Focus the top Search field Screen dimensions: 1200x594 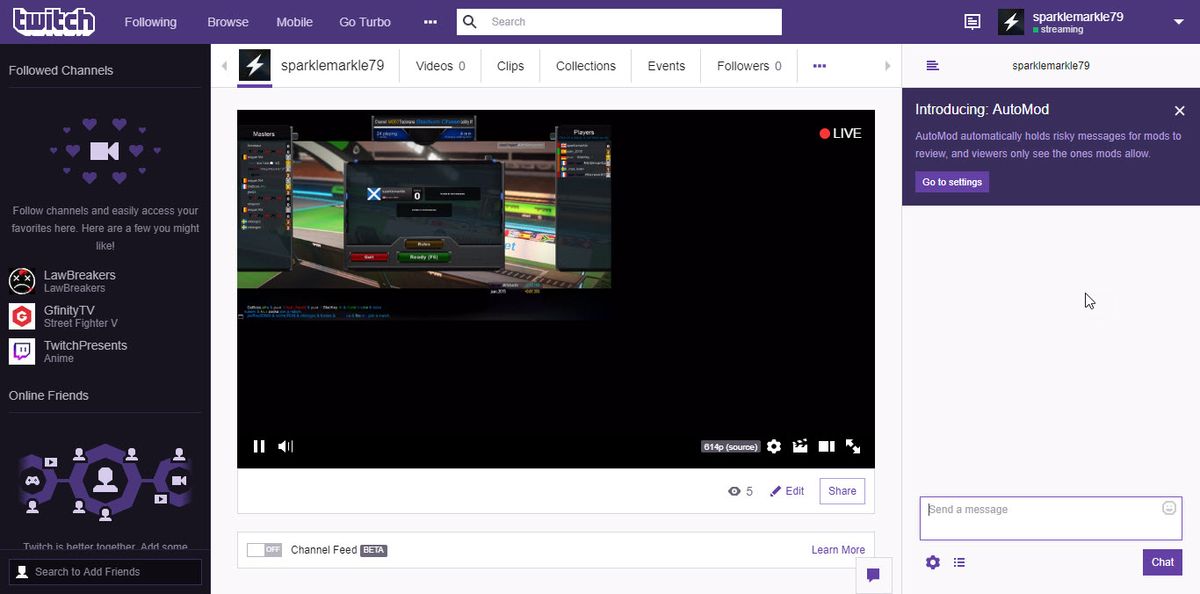[619, 22]
